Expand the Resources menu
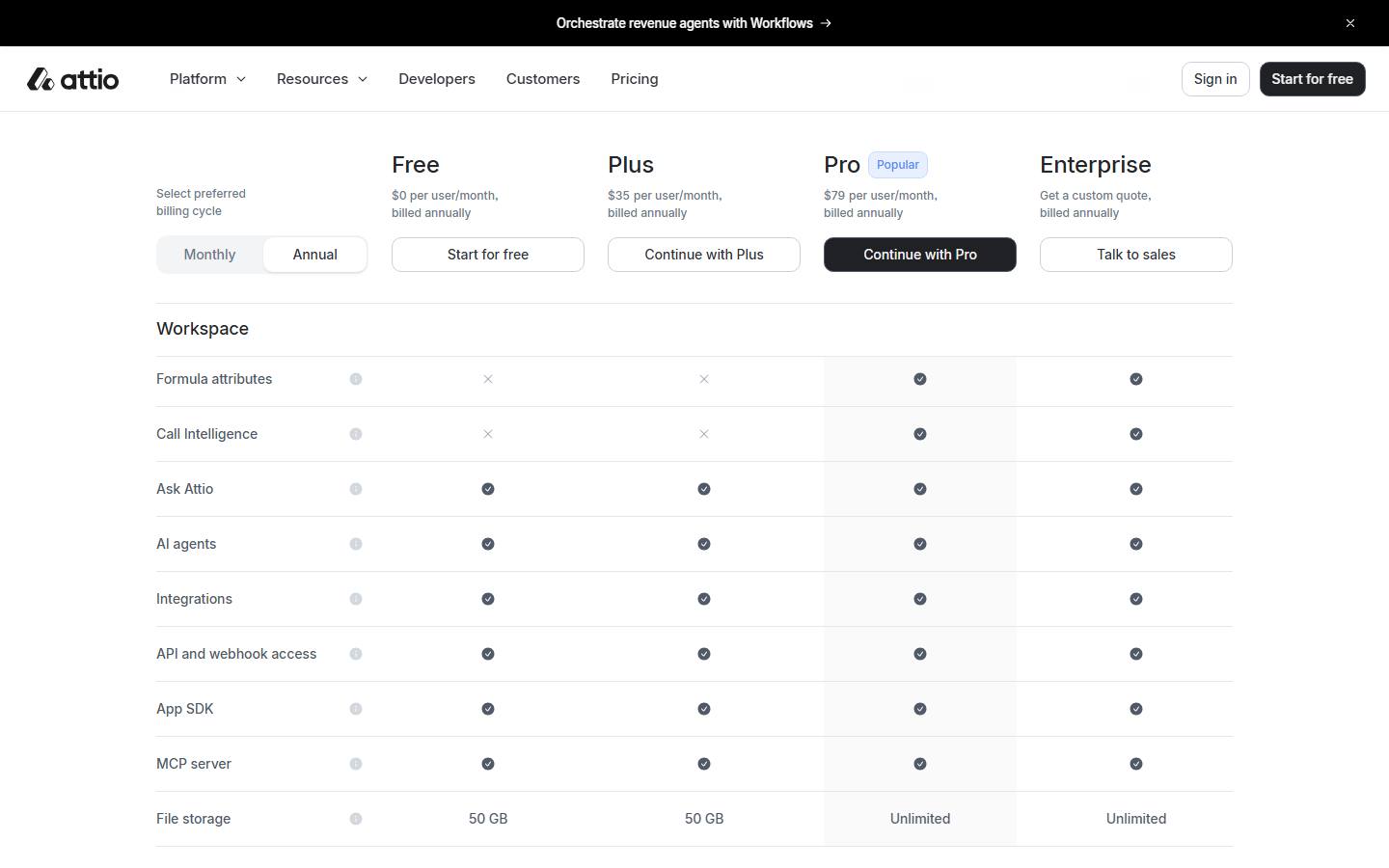 (x=322, y=79)
